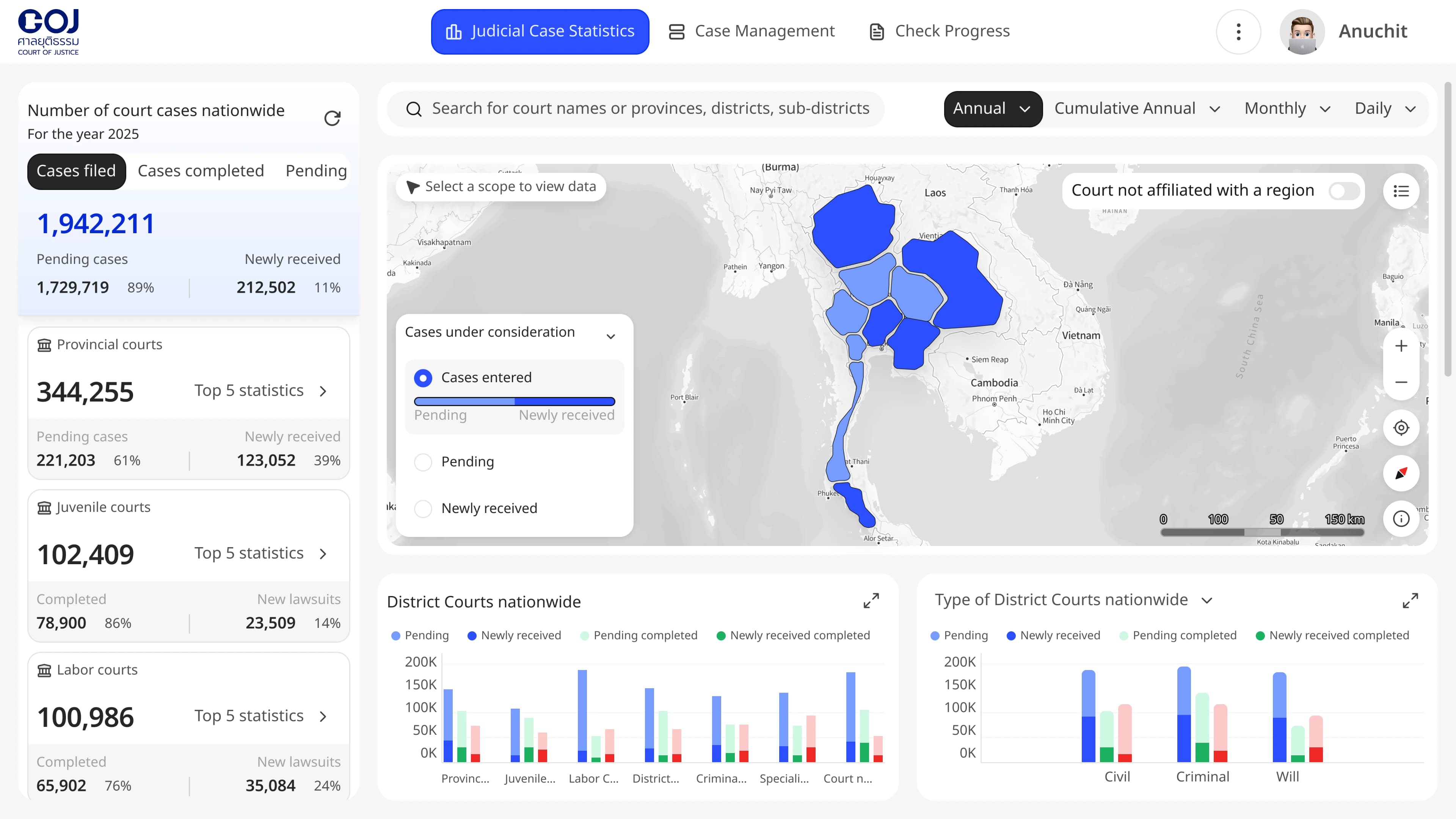Click the Judicial Case Statistics chart icon
Viewport: 1456px width, 819px height.
click(x=454, y=31)
